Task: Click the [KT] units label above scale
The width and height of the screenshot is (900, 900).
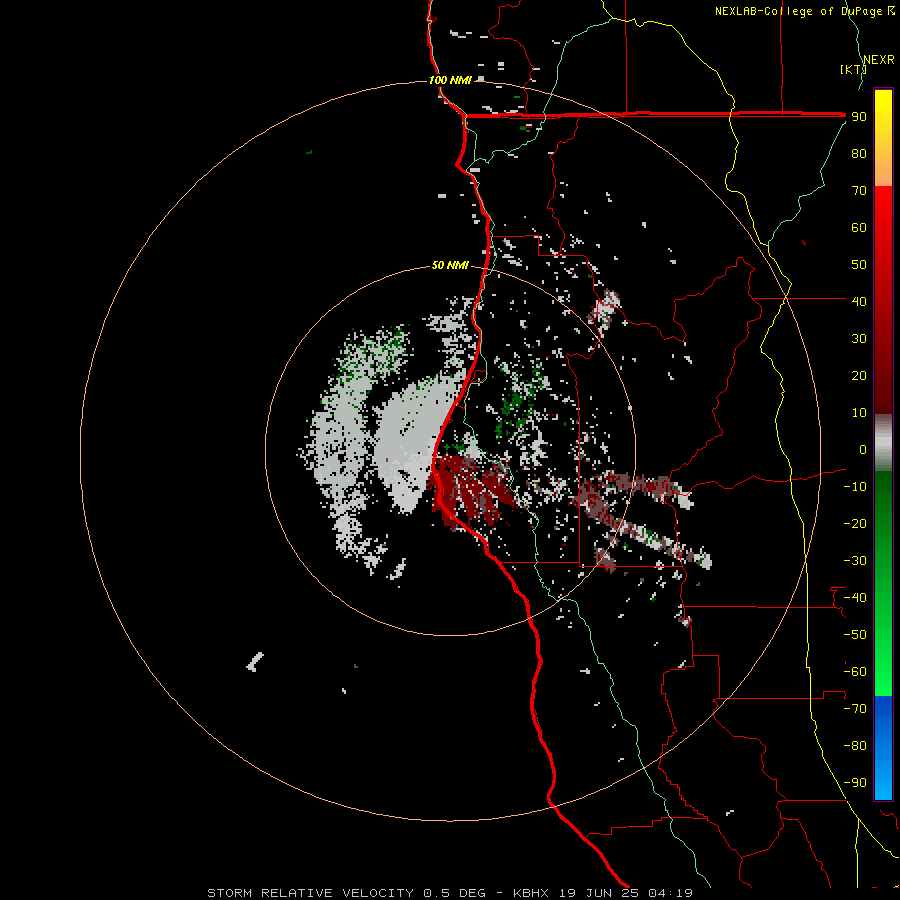Action: (853, 69)
